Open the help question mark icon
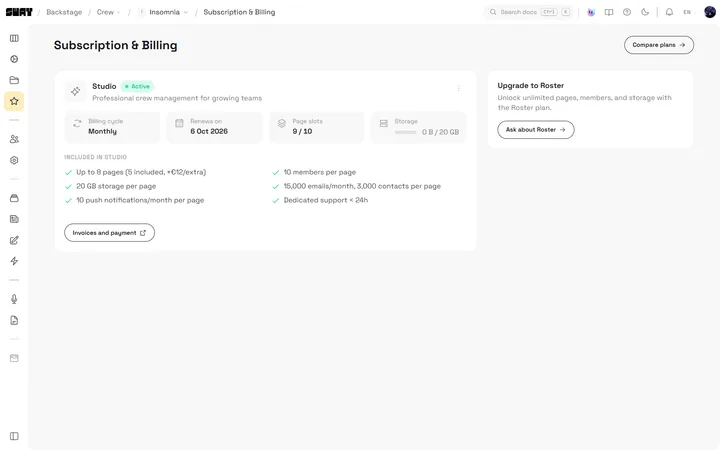720x450 pixels. 627,12
